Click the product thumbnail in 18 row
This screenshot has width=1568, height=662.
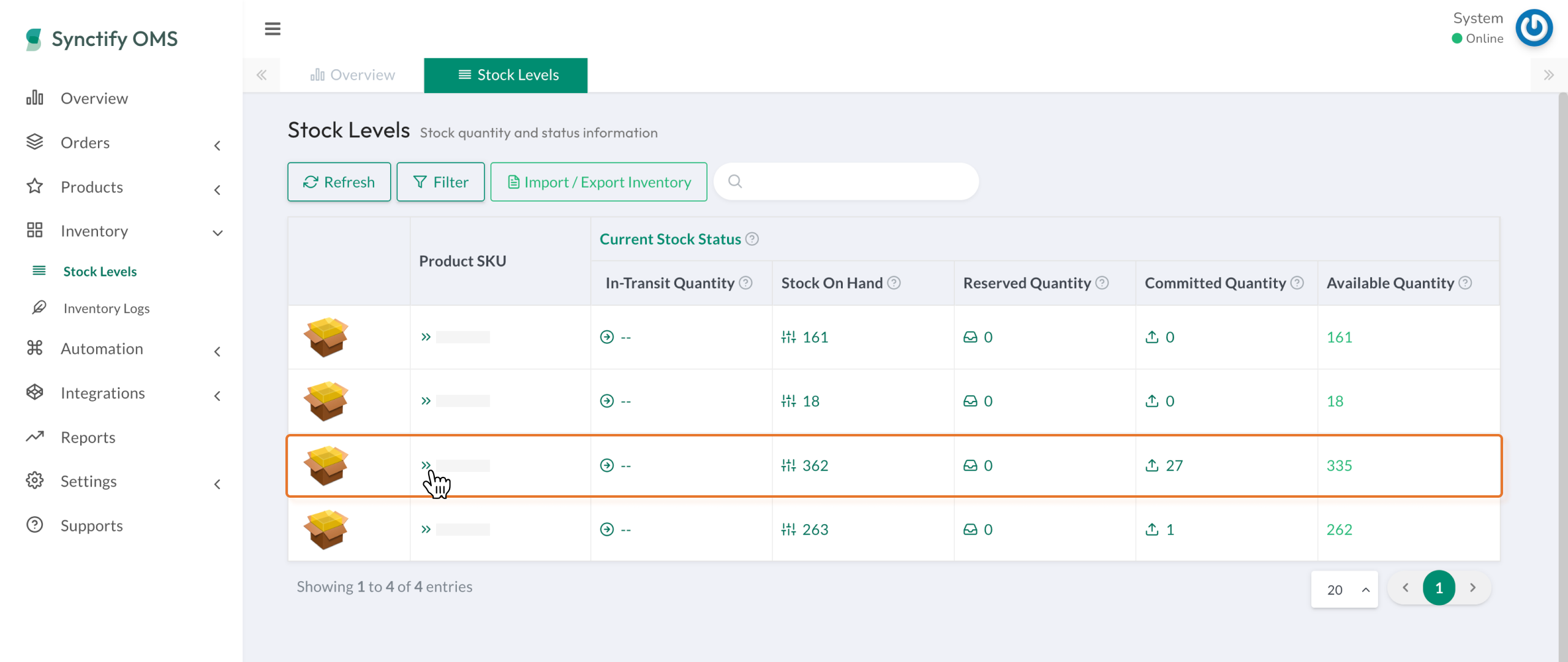pyautogui.click(x=326, y=401)
